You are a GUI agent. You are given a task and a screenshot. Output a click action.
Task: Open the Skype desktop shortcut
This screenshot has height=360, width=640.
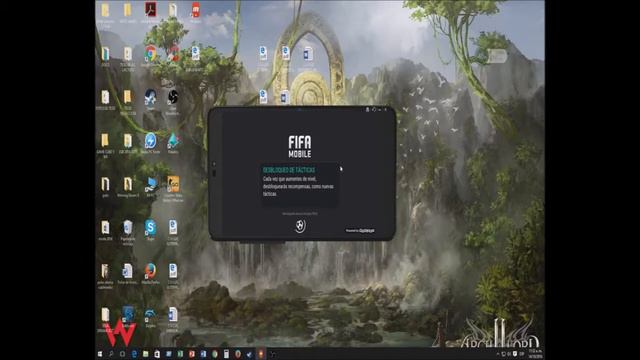click(150, 227)
